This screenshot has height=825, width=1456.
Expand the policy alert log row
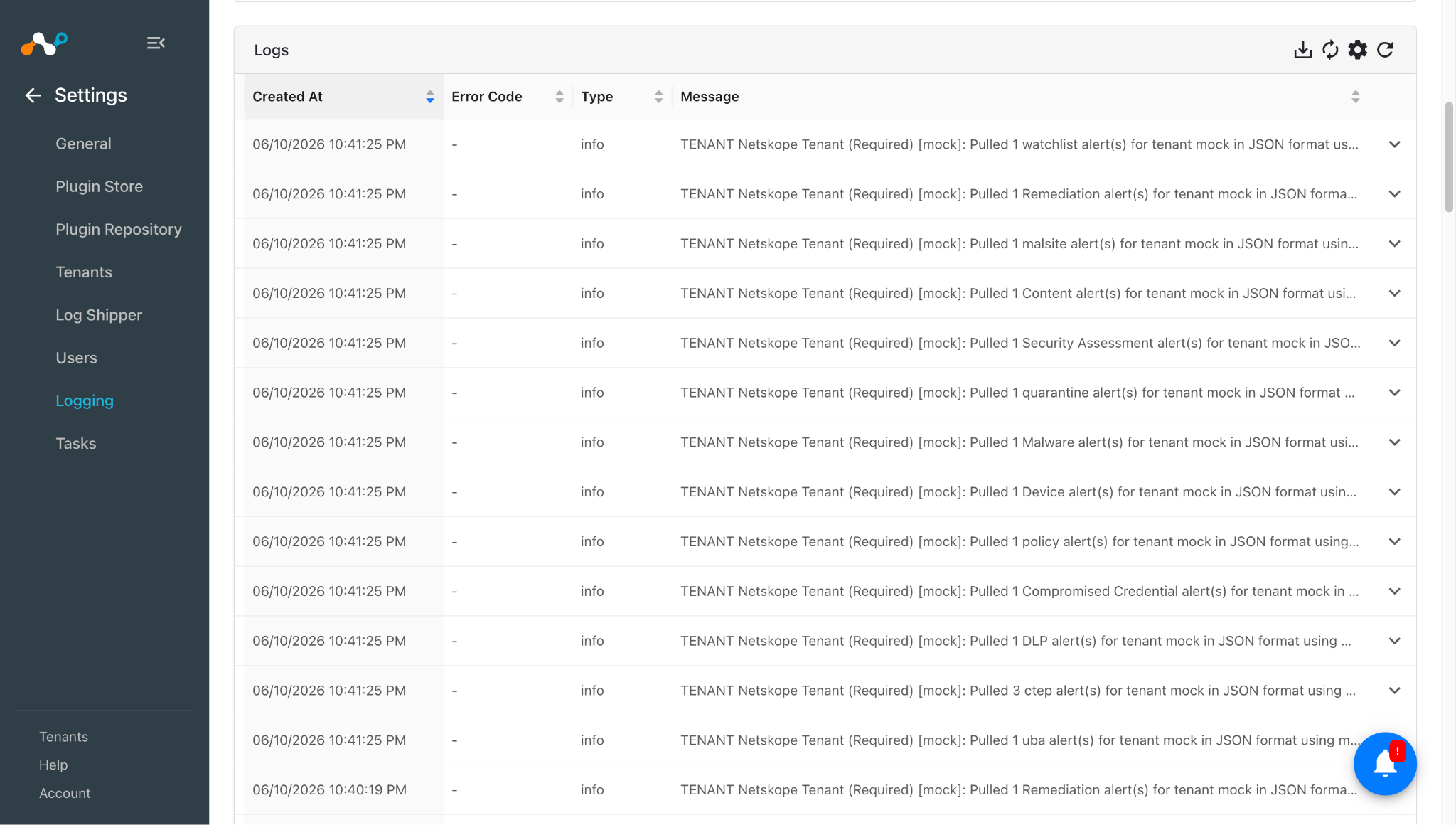(1395, 542)
